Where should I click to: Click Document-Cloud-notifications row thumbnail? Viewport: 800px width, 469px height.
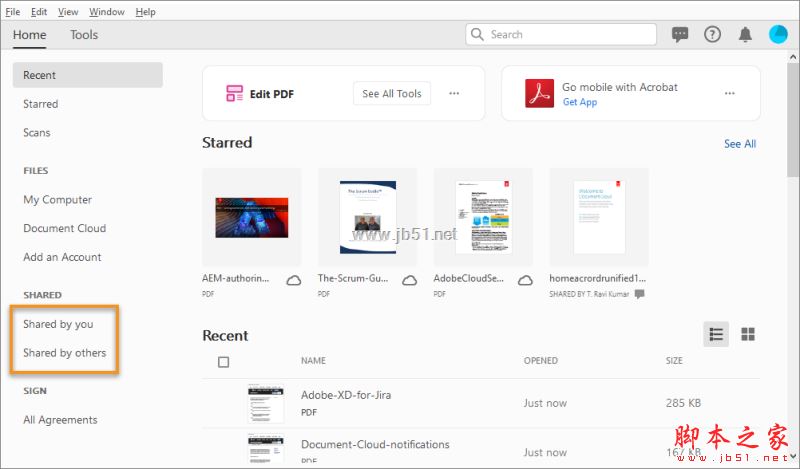266,449
